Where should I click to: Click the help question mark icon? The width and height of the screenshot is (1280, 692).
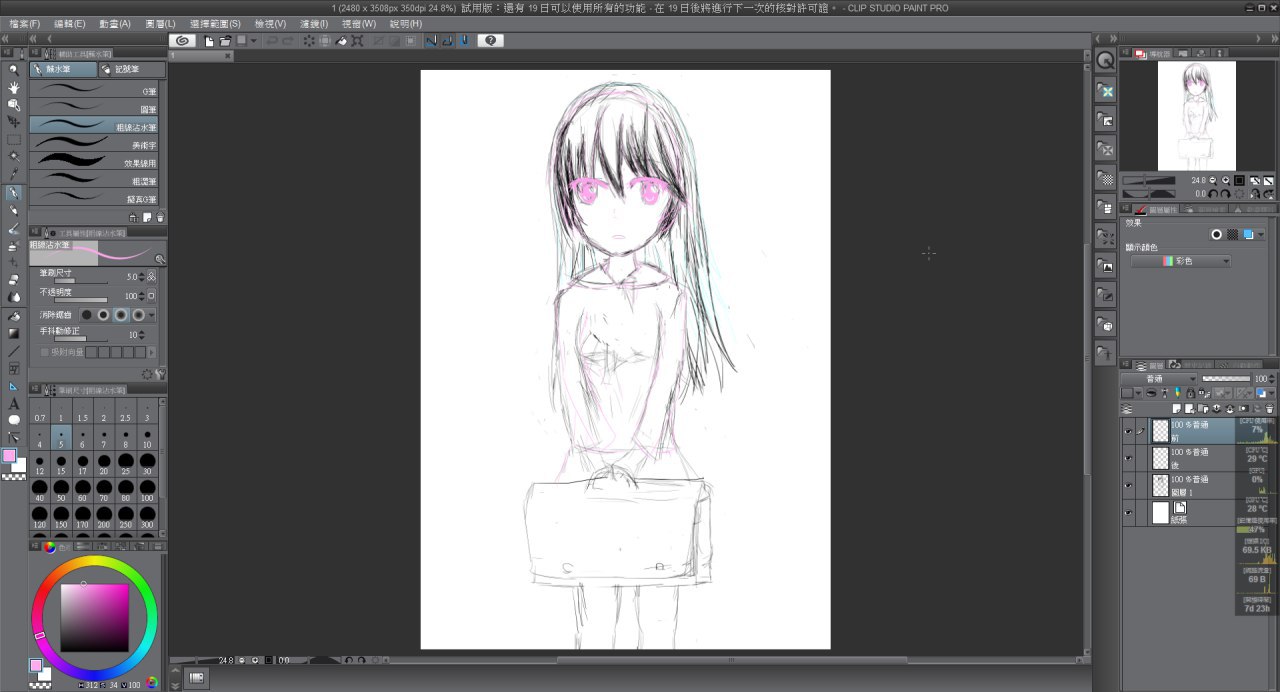[x=489, y=41]
